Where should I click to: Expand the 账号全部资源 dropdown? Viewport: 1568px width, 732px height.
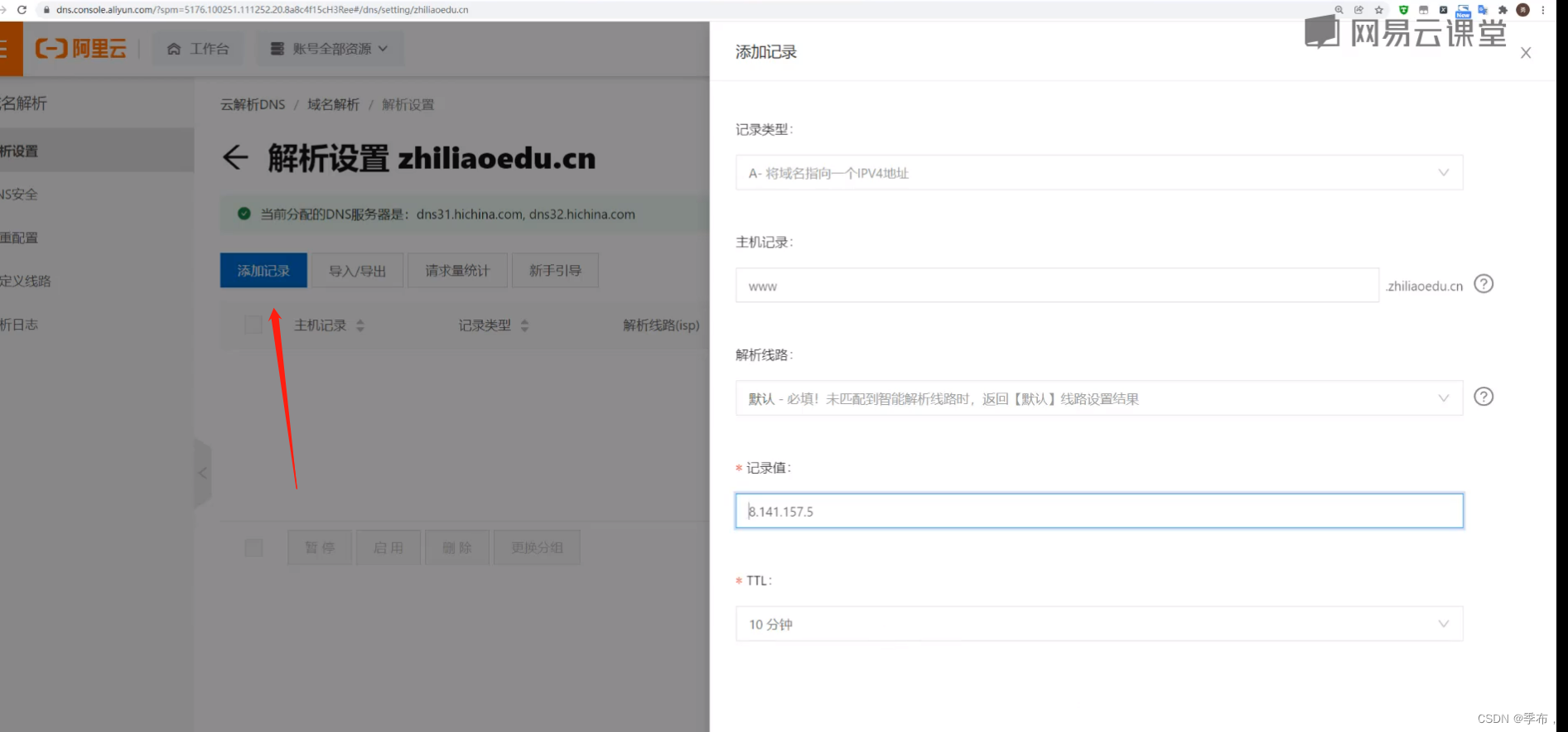coord(330,49)
